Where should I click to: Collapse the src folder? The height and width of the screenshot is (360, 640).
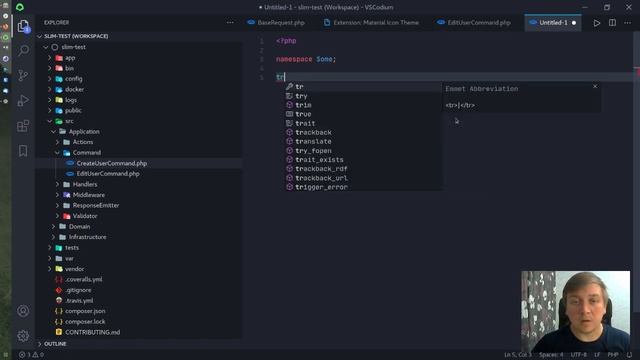(x=140, y=121)
